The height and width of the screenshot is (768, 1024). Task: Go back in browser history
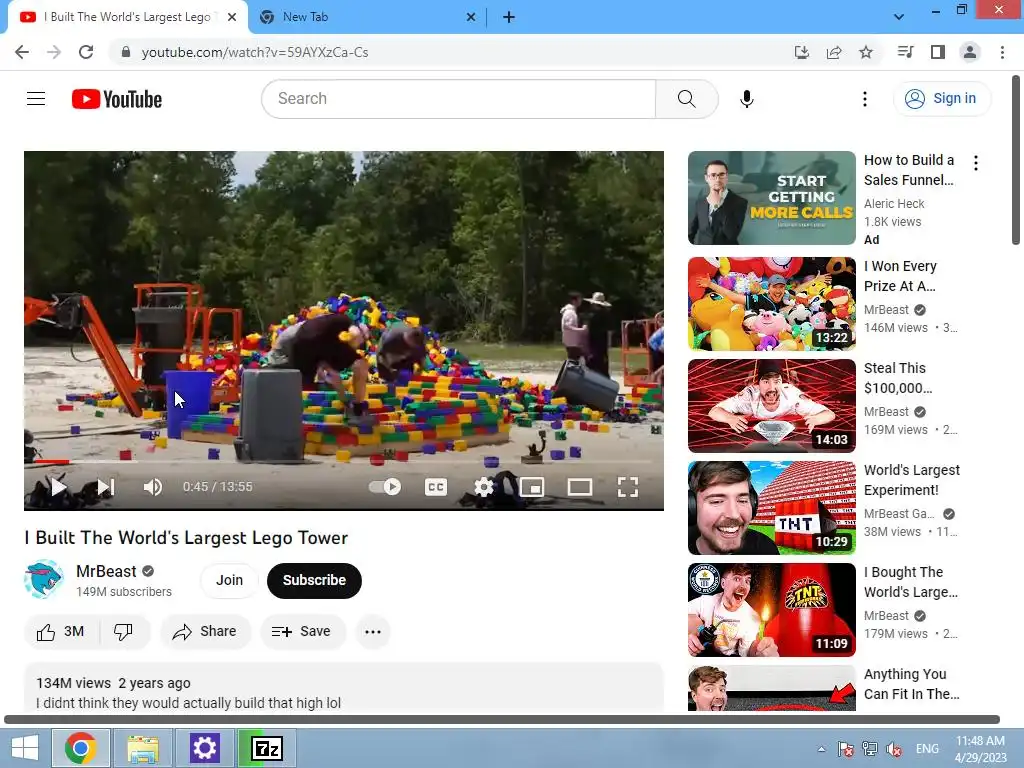click(x=22, y=52)
